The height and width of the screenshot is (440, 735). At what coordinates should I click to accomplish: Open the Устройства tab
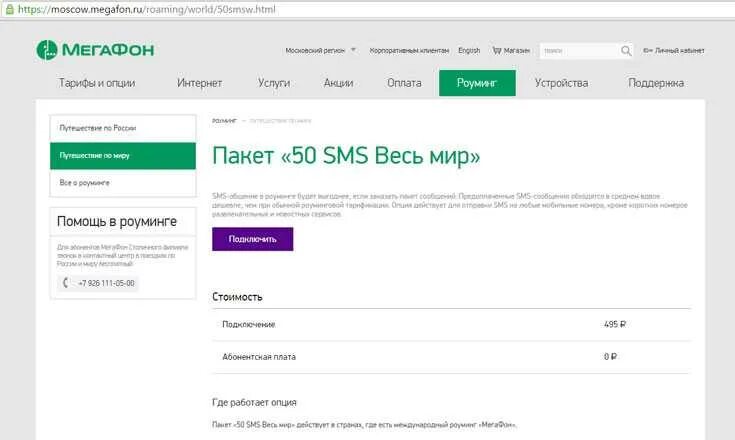pos(562,83)
